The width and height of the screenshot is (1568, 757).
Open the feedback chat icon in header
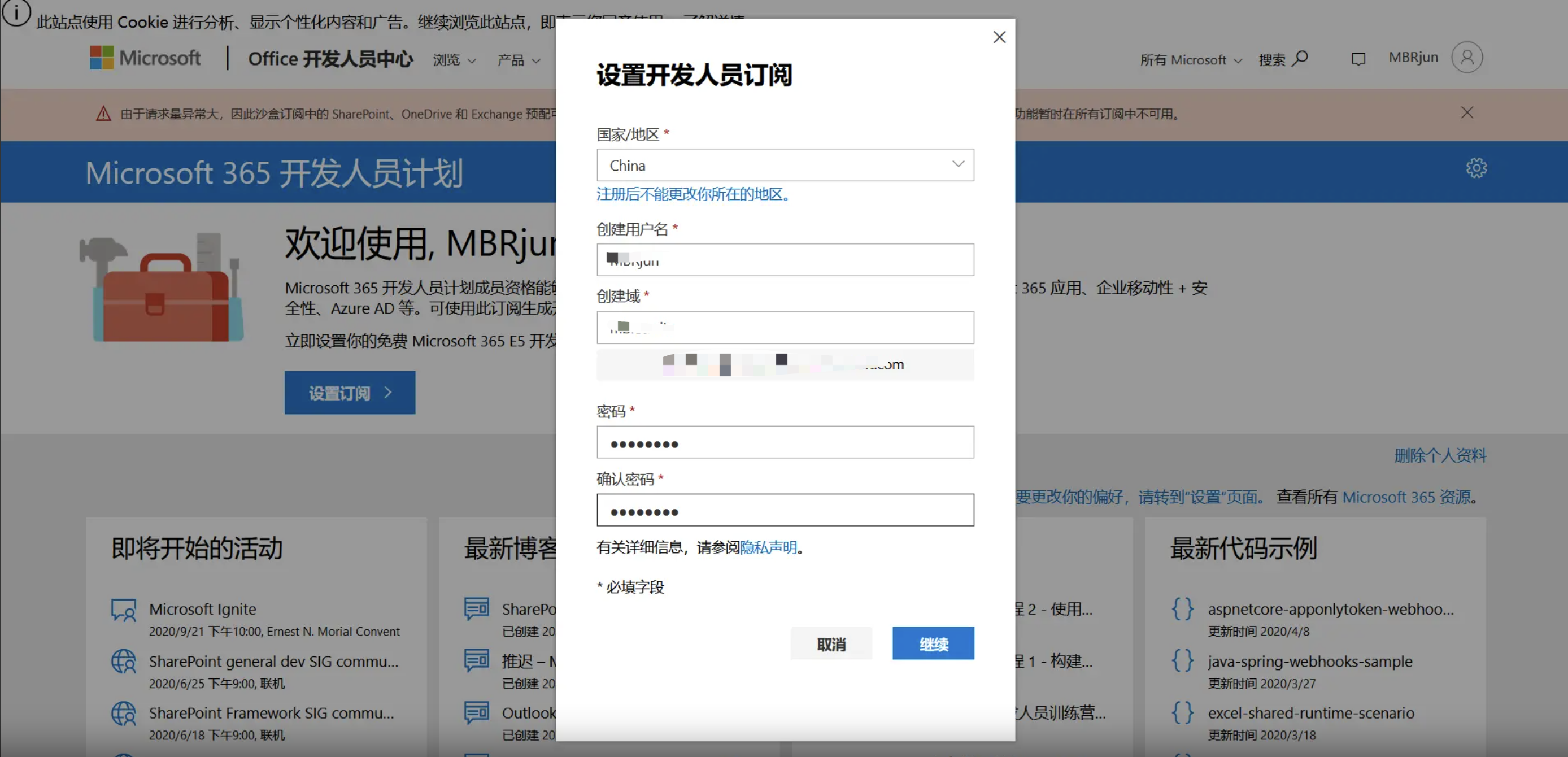tap(1358, 59)
